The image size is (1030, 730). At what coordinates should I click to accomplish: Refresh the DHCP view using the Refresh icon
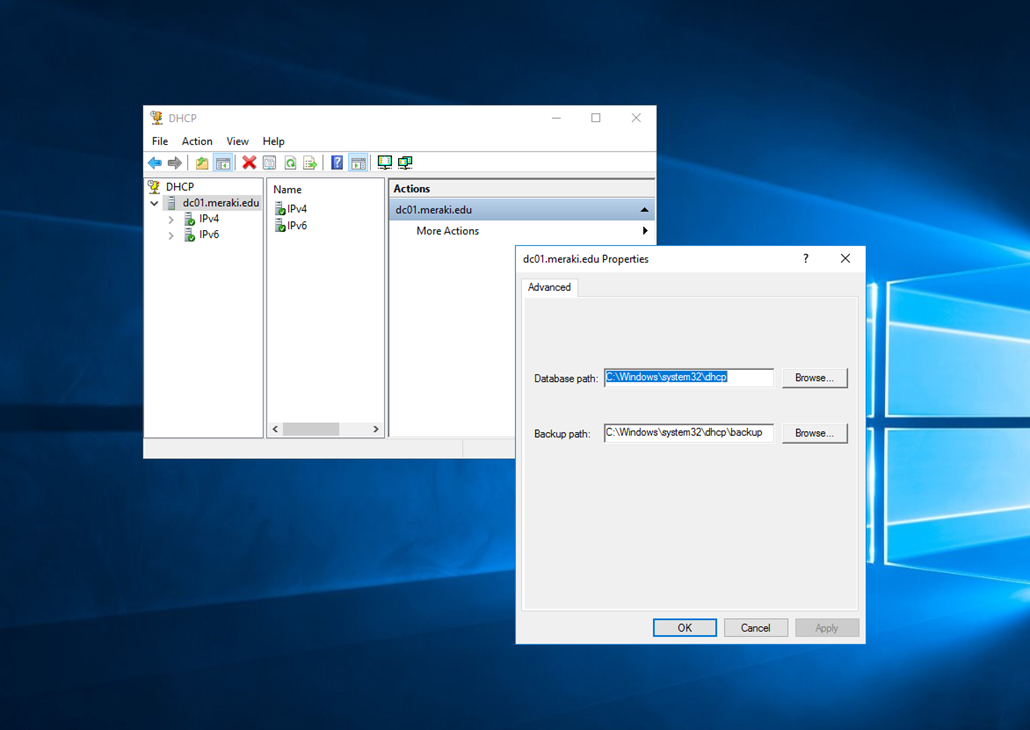coord(290,162)
